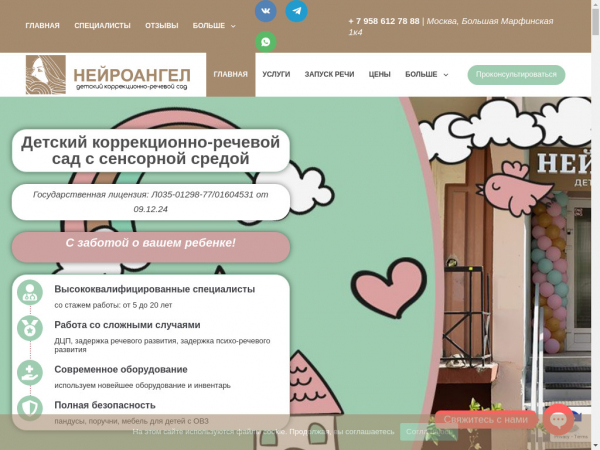Click the НЕЙРОАНГЕ�L brand name text
The image size is (600, 450).
(132, 75)
